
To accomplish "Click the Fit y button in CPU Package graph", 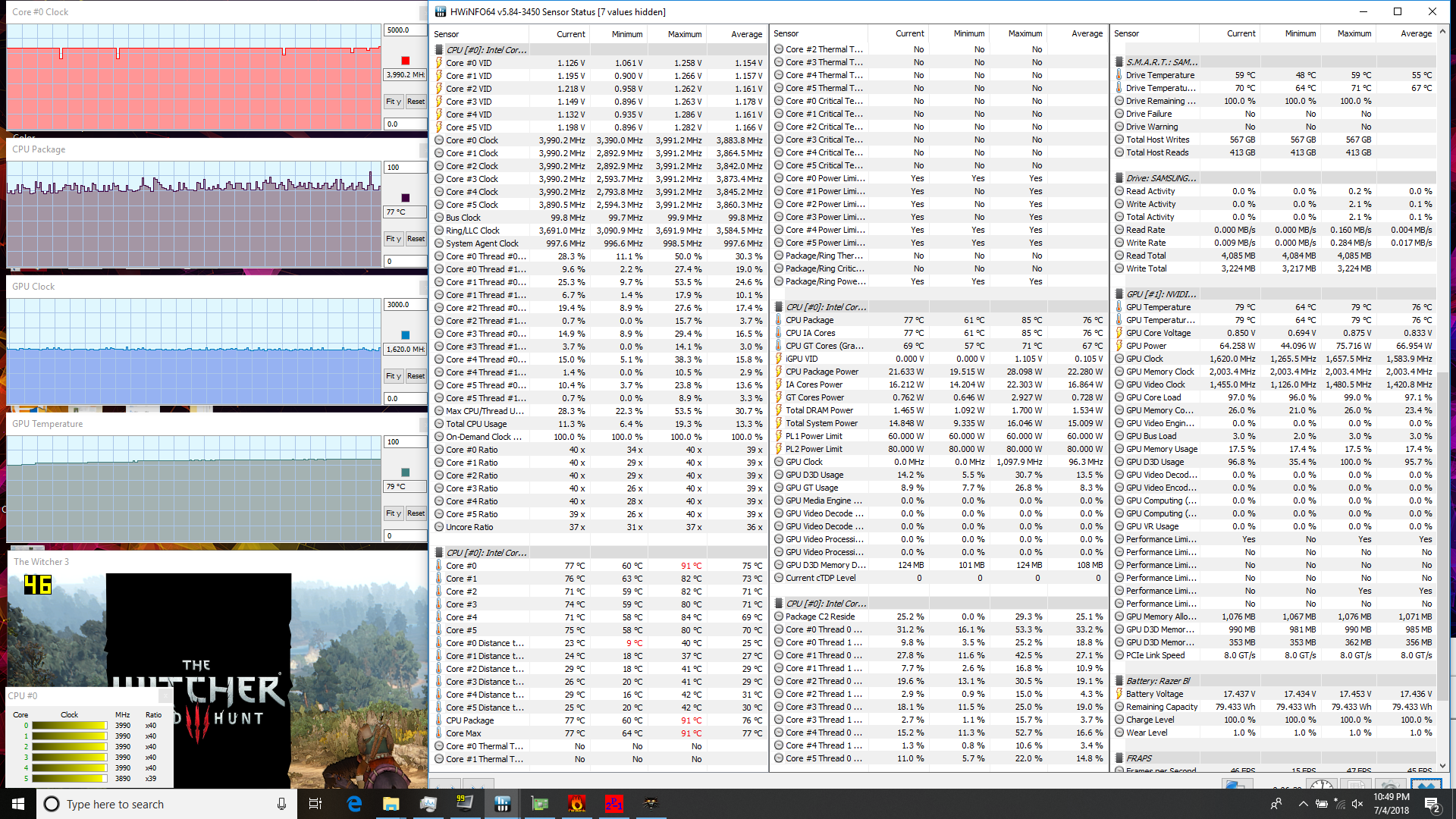I will pos(393,239).
